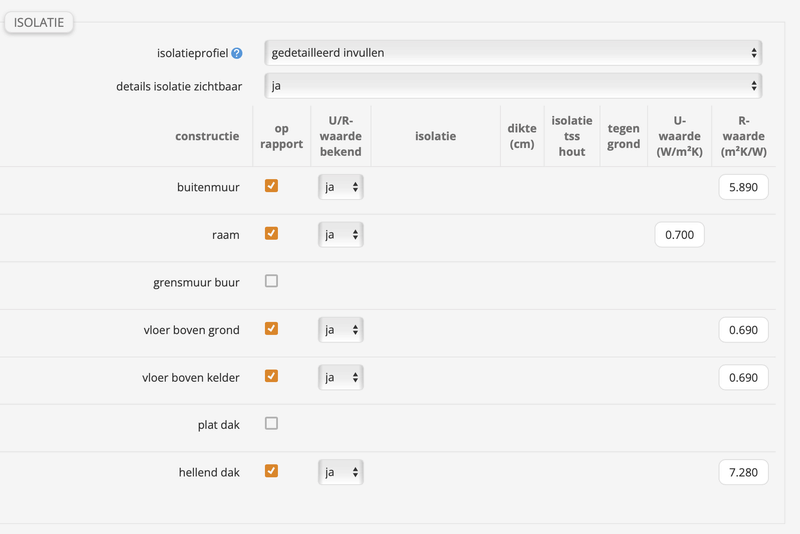Open raam U/R-waarde bekend dropdown
800x534 pixels.
click(341, 234)
